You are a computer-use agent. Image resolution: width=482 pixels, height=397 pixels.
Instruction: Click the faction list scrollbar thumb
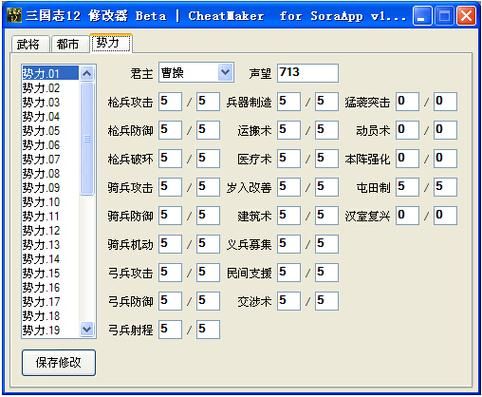point(87,139)
